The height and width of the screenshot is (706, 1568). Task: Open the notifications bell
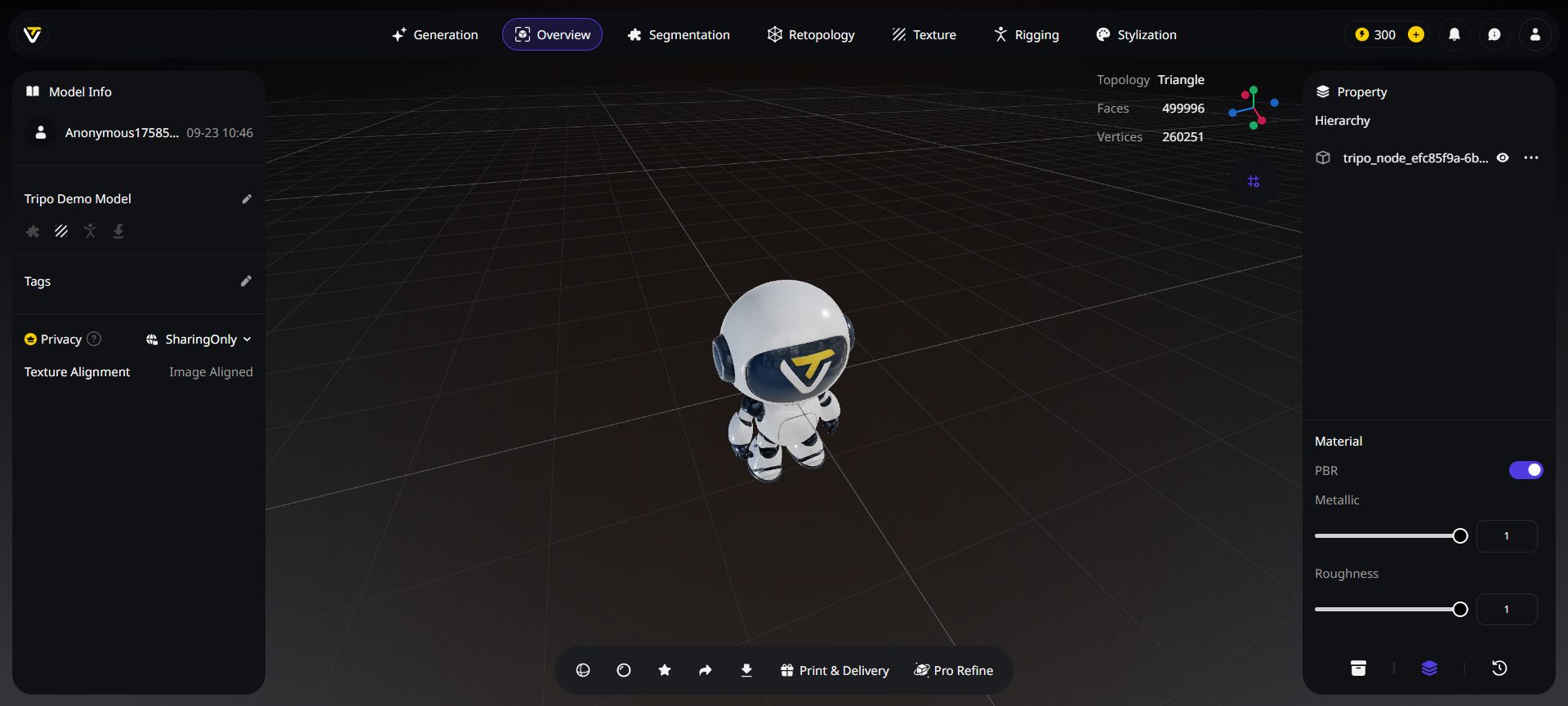point(1454,34)
